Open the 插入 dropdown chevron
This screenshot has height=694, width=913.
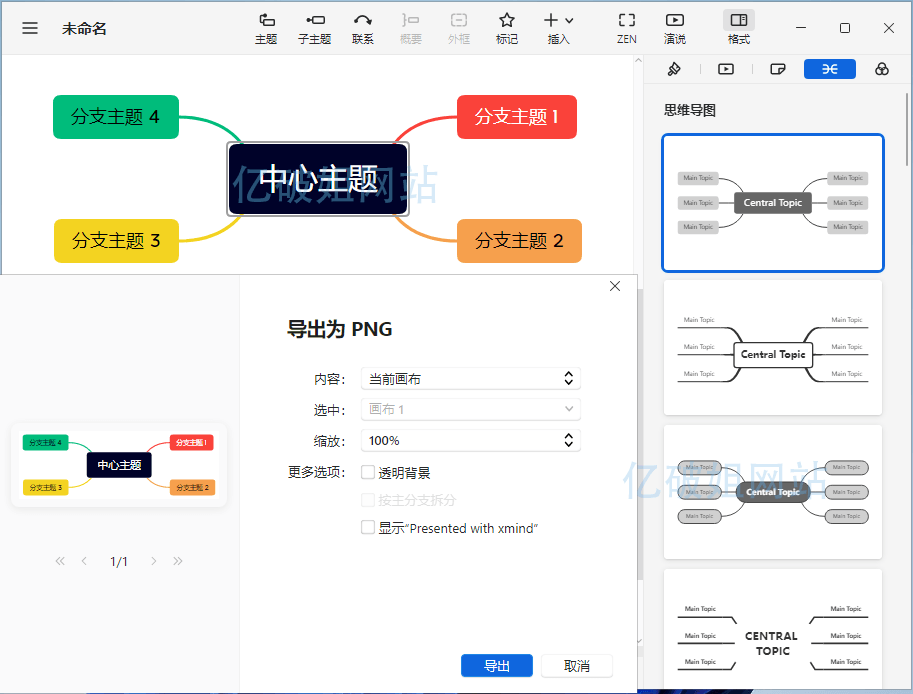pos(570,21)
